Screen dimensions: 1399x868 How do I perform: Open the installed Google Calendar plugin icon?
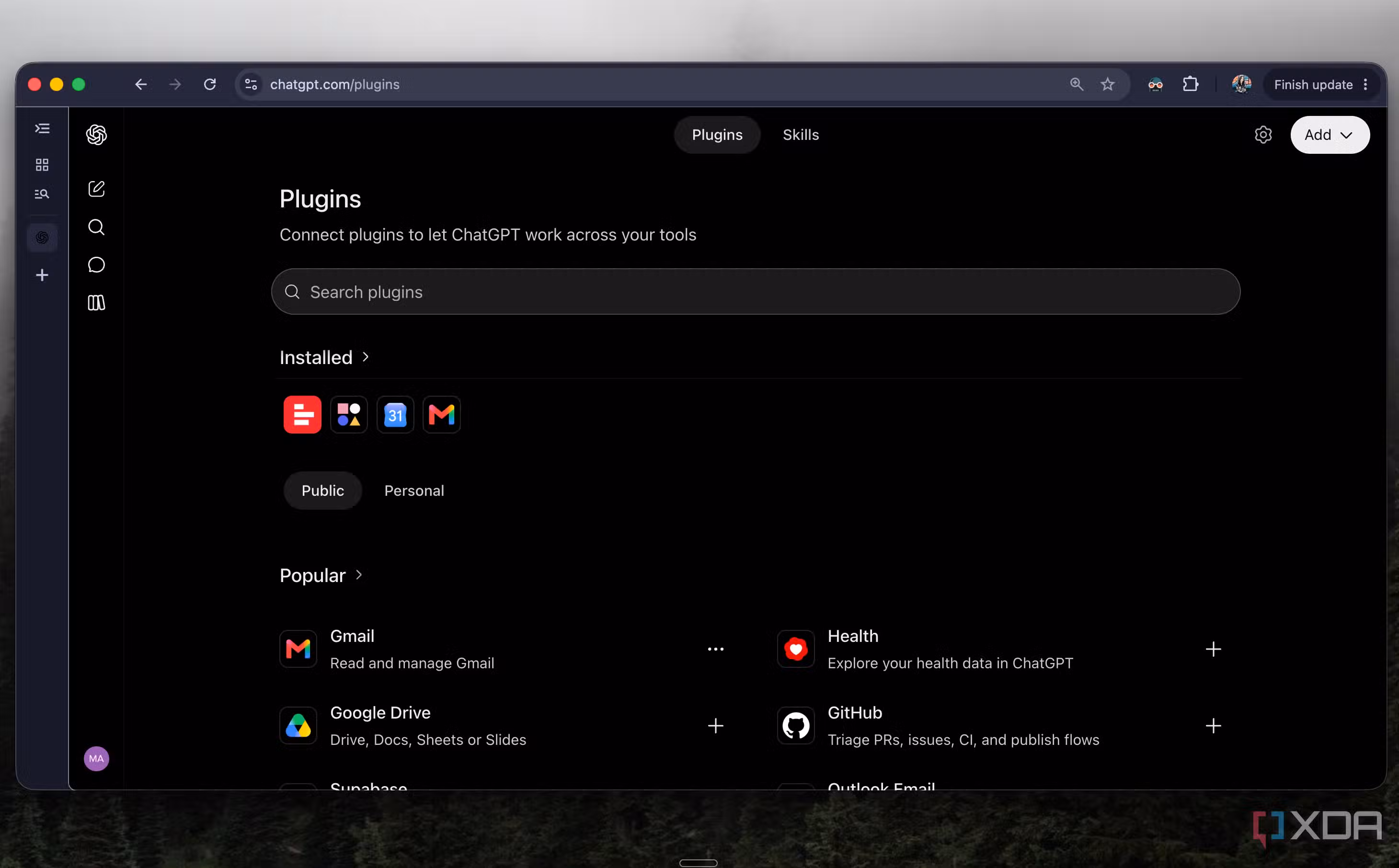pos(396,414)
